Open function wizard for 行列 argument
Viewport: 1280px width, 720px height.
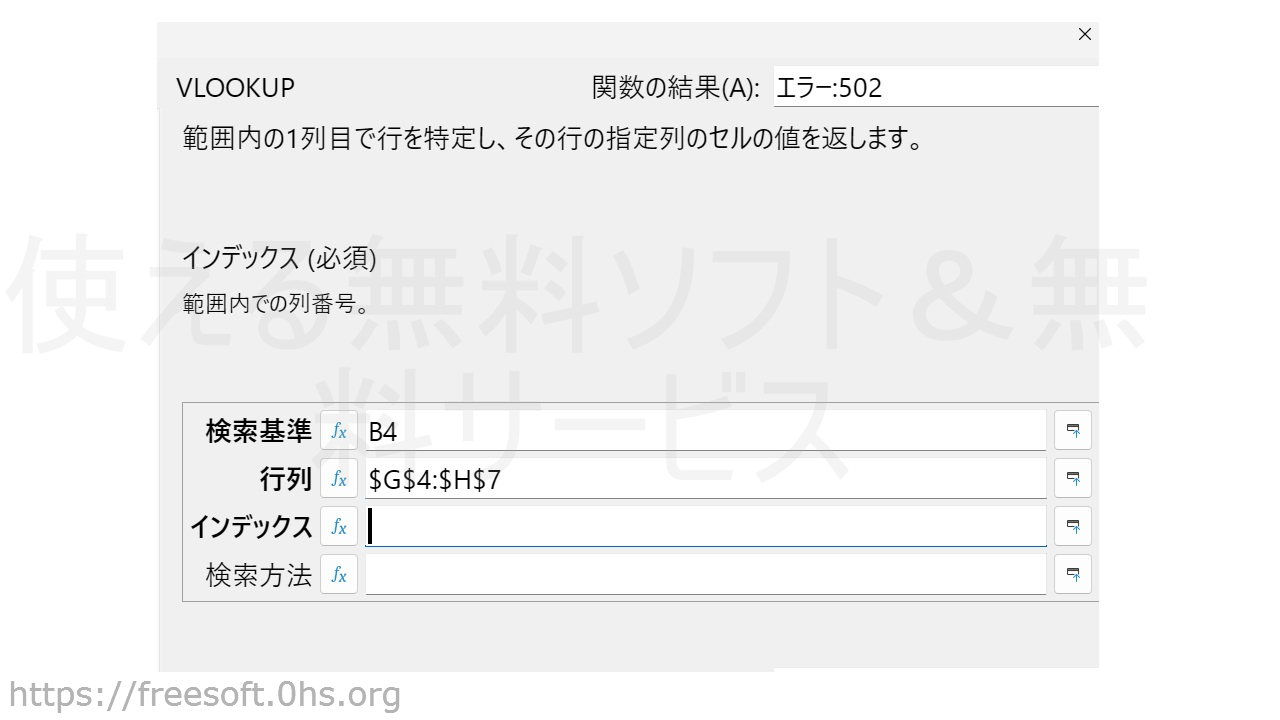339,479
